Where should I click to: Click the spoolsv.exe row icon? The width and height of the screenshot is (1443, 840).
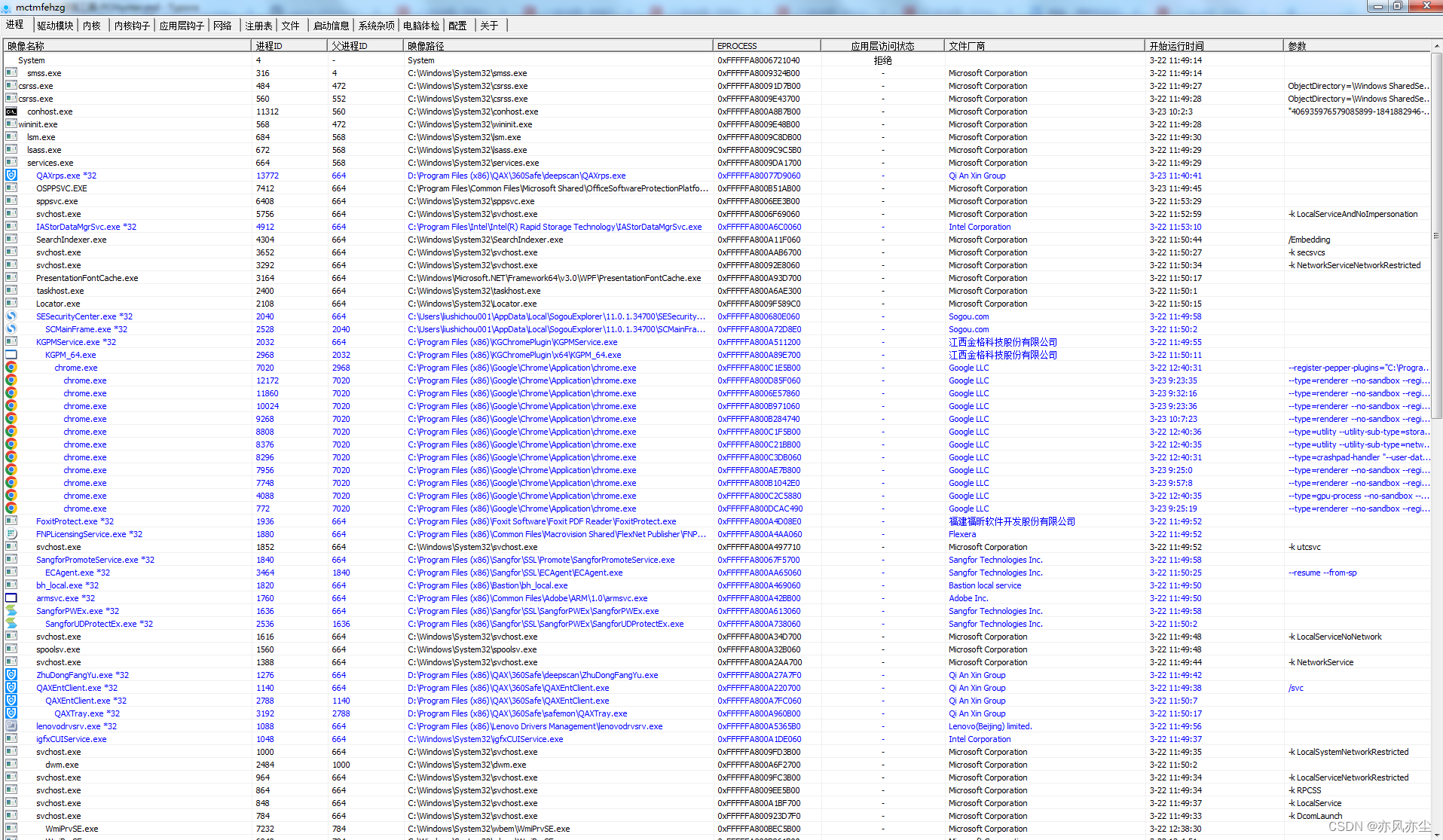(11, 649)
